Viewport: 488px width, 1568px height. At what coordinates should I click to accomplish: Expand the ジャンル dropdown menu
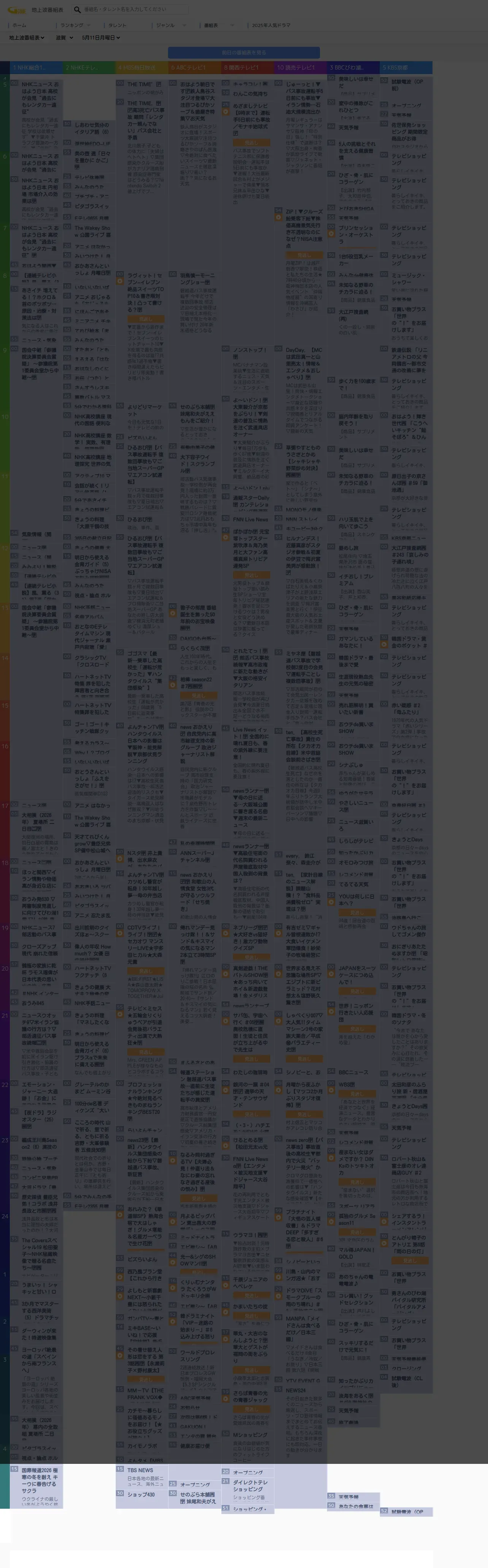[x=170, y=25]
